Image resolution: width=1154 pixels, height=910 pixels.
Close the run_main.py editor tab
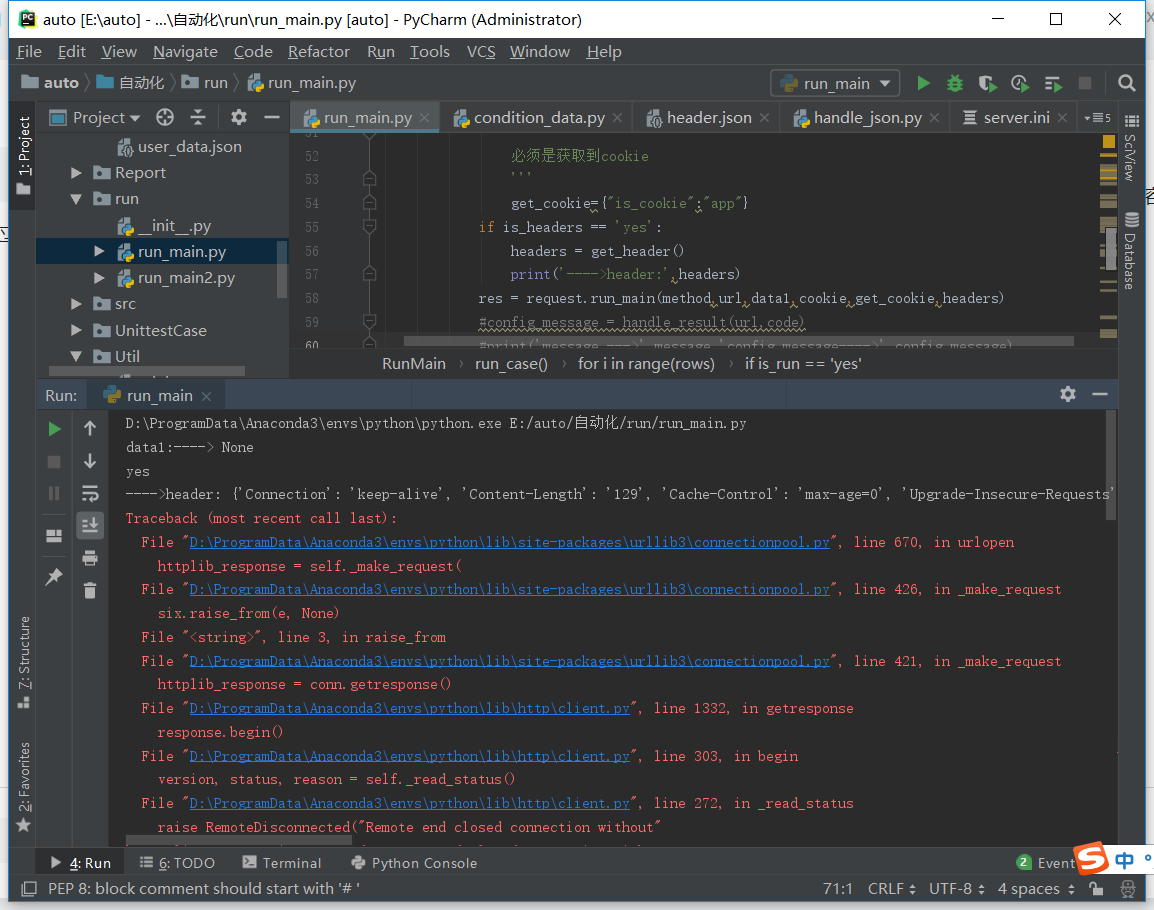[425, 118]
